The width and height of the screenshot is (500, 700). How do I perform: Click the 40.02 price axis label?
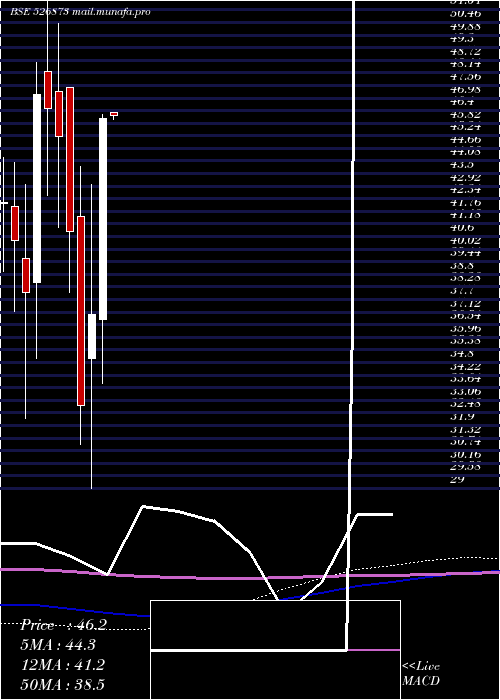click(x=466, y=241)
